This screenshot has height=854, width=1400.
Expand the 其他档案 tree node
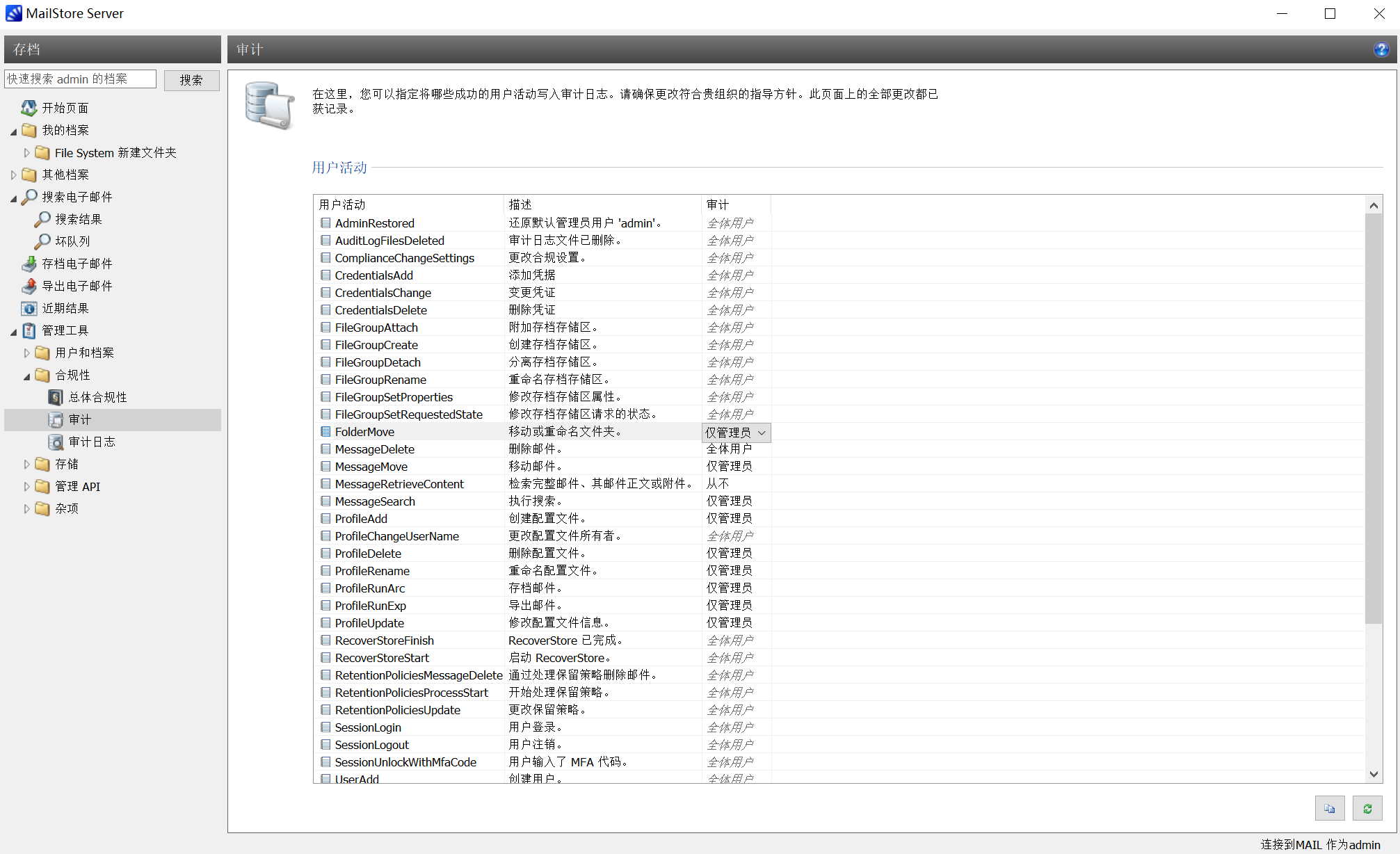[13, 175]
